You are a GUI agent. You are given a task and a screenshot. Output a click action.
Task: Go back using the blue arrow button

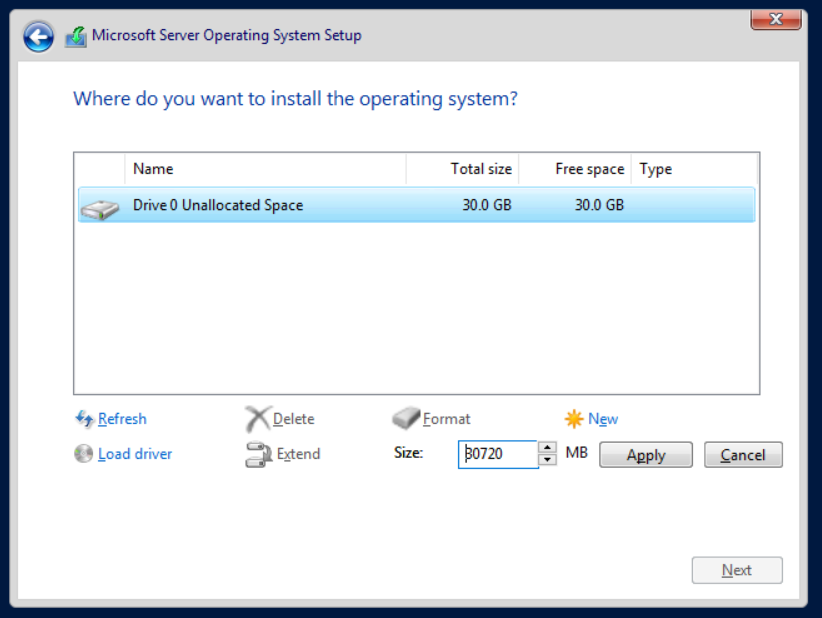tap(38, 37)
